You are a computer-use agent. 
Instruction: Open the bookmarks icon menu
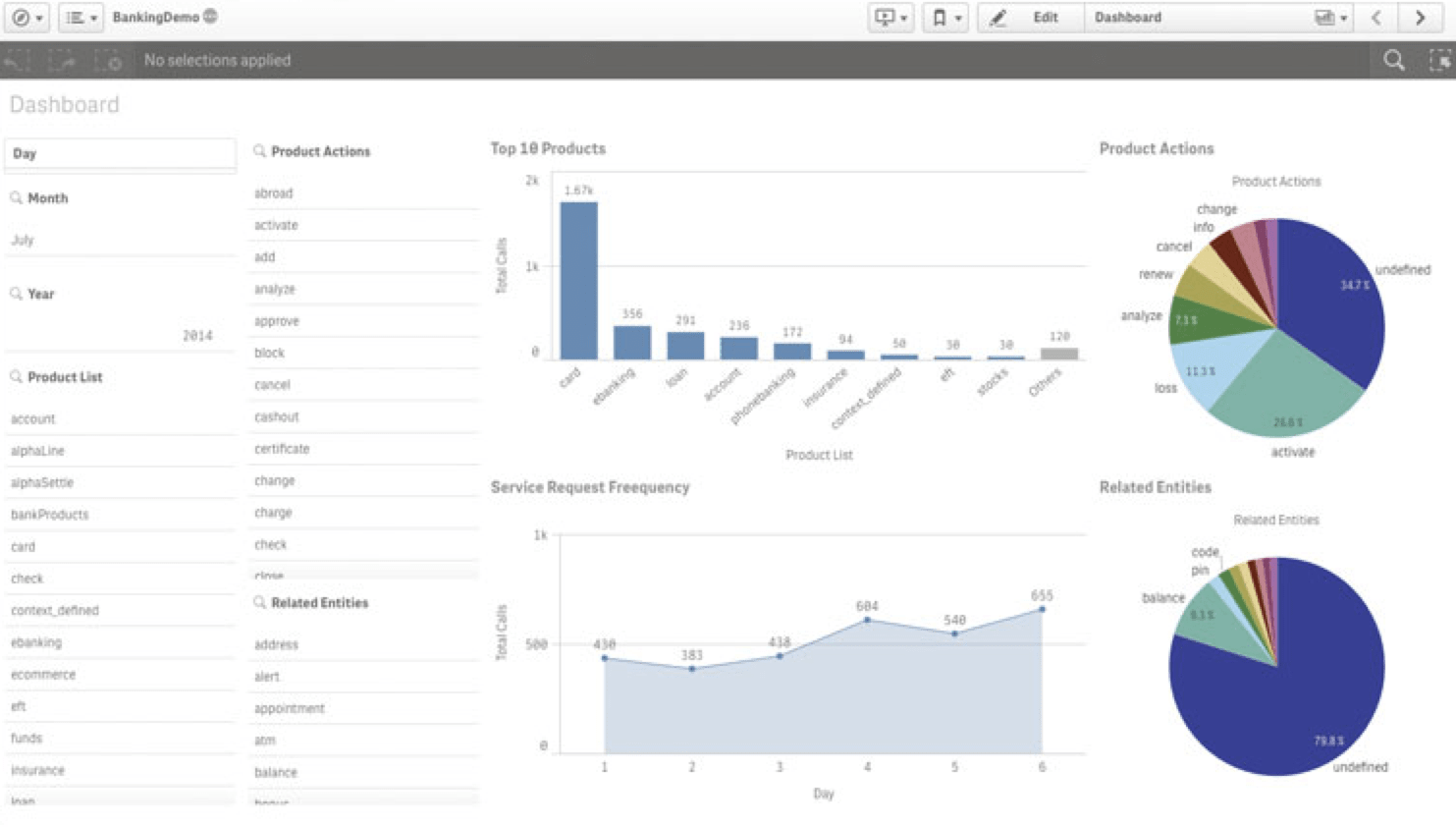point(940,18)
